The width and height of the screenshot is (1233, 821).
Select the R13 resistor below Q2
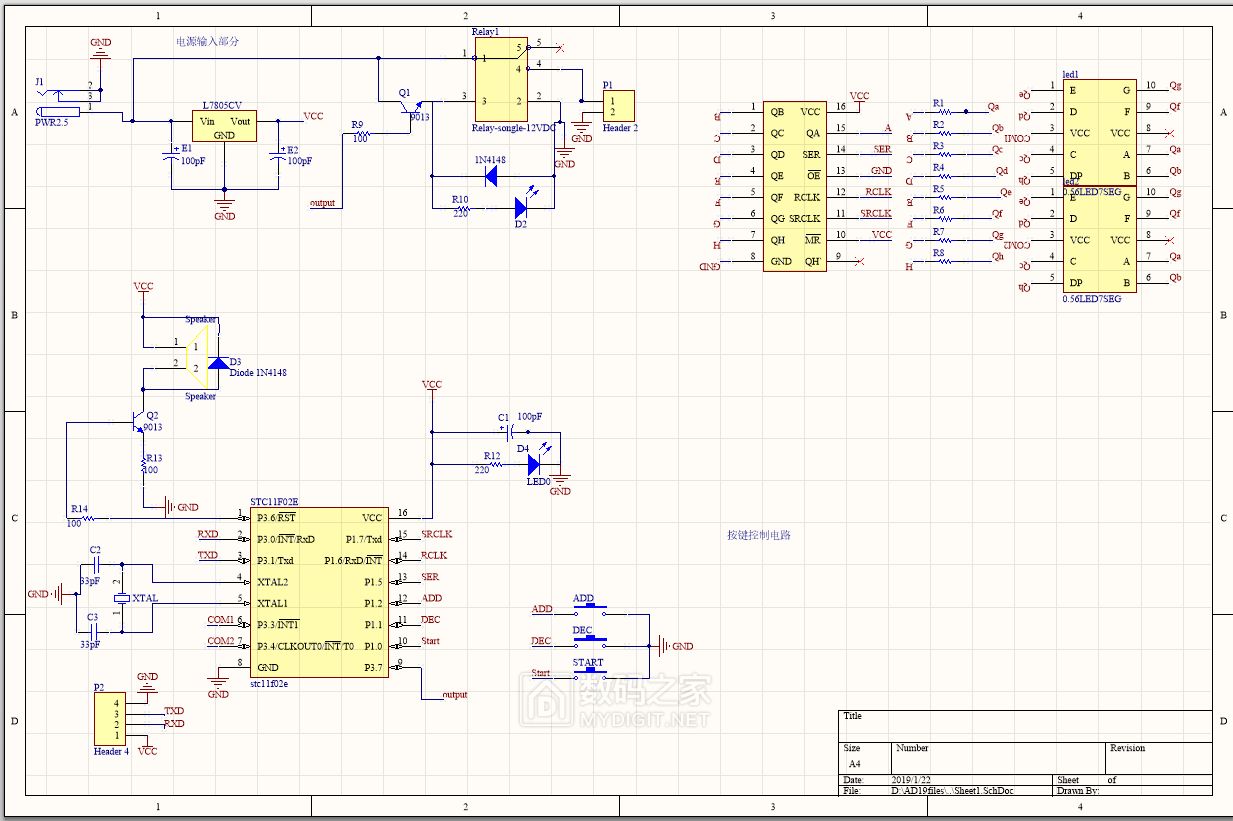coord(144,462)
